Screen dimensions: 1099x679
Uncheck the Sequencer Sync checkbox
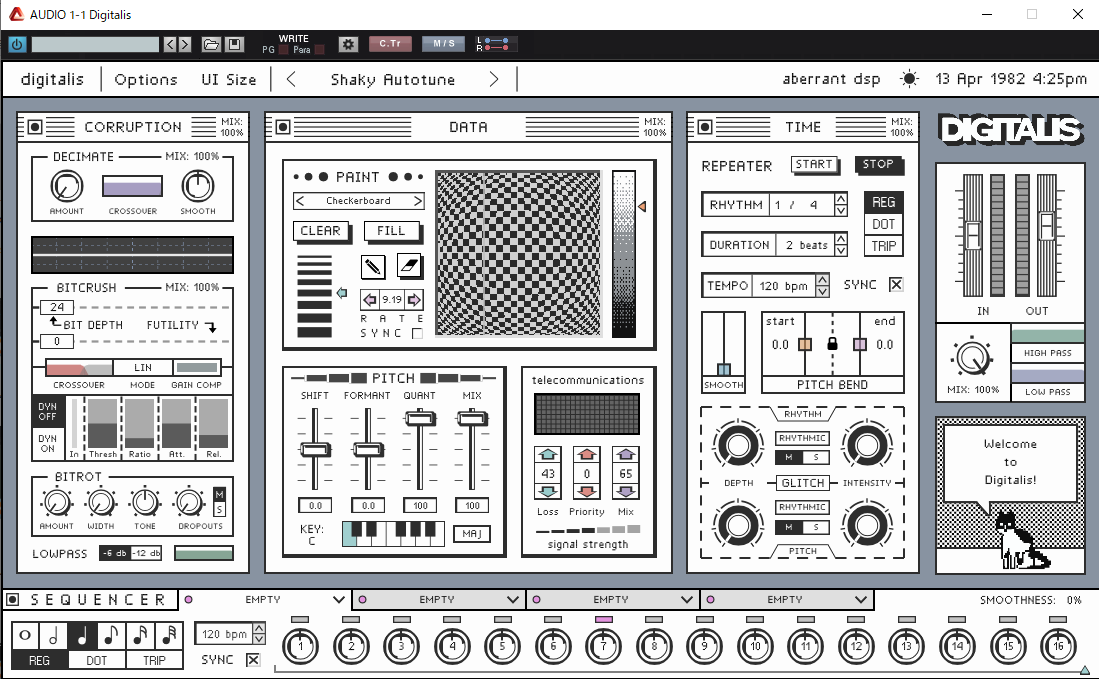click(x=253, y=659)
